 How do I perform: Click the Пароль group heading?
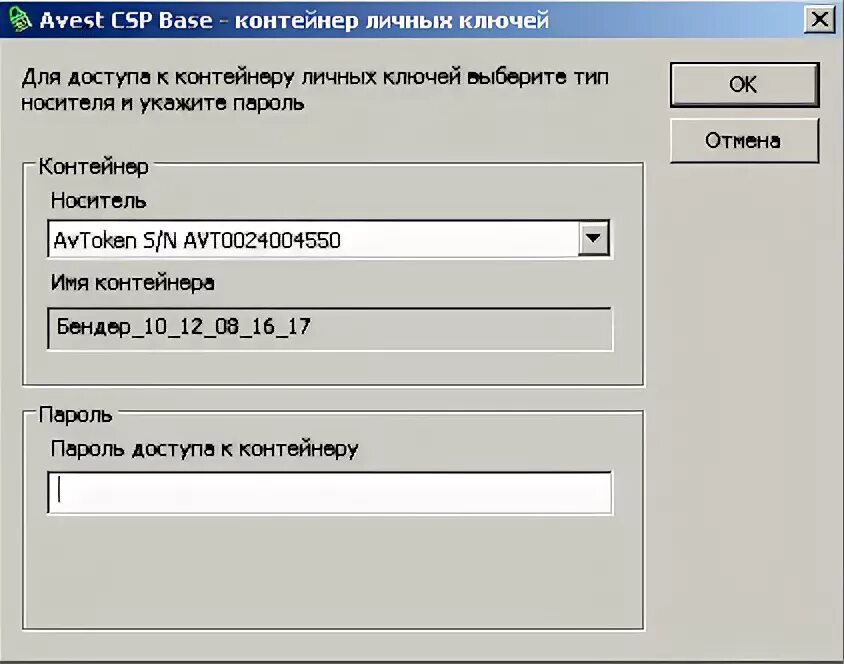click(75, 415)
